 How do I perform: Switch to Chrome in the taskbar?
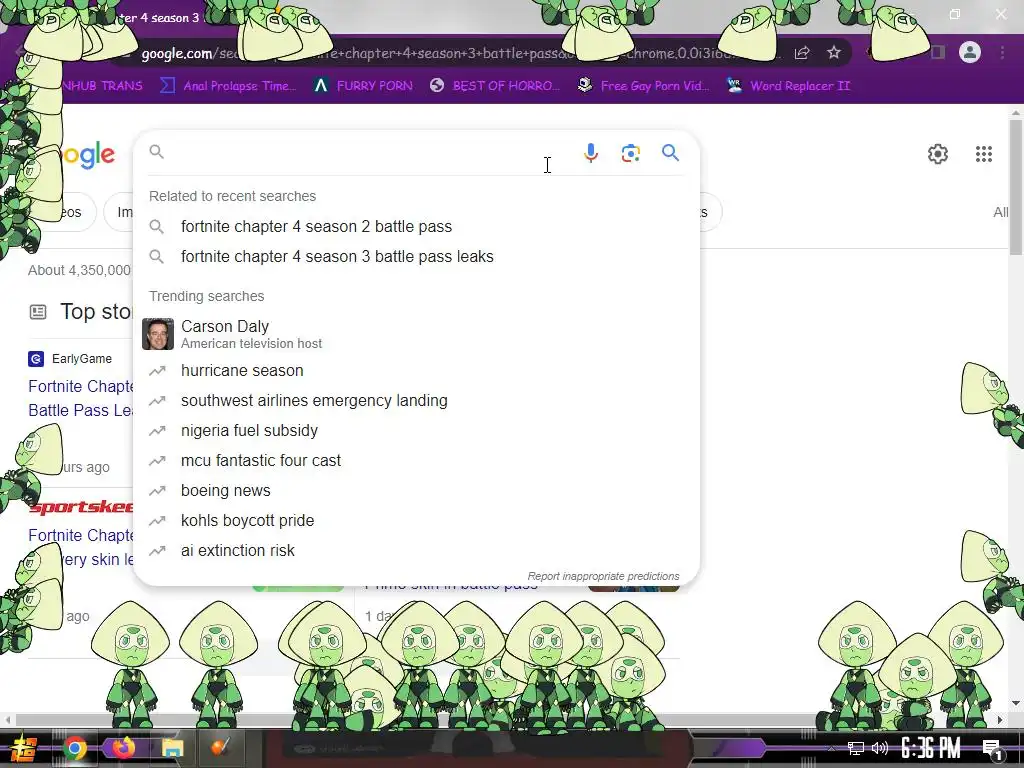pyautogui.click(x=75, y=748)
